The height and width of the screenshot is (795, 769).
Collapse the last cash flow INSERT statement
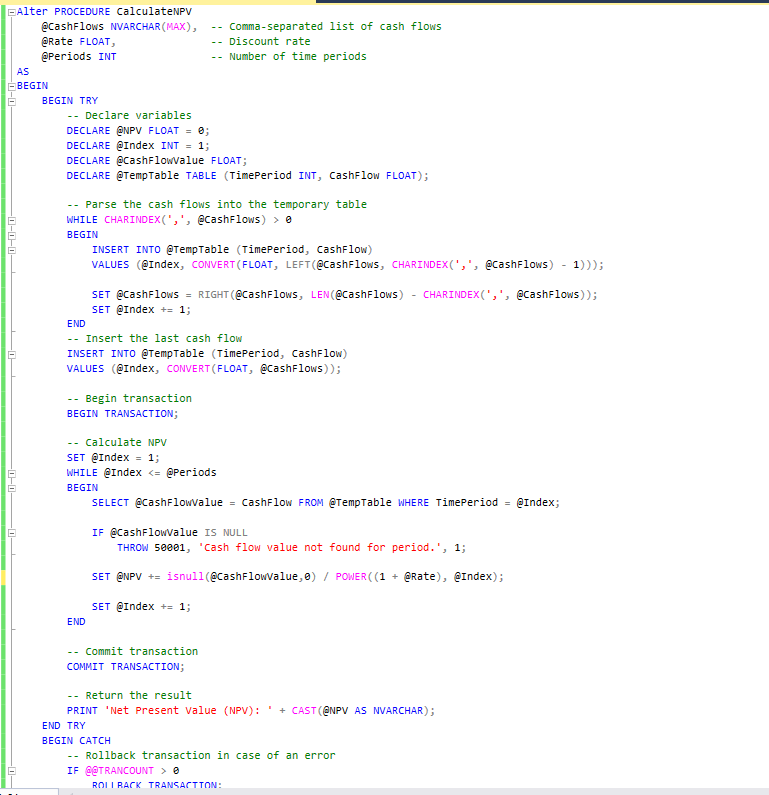(x=12, y=354)
